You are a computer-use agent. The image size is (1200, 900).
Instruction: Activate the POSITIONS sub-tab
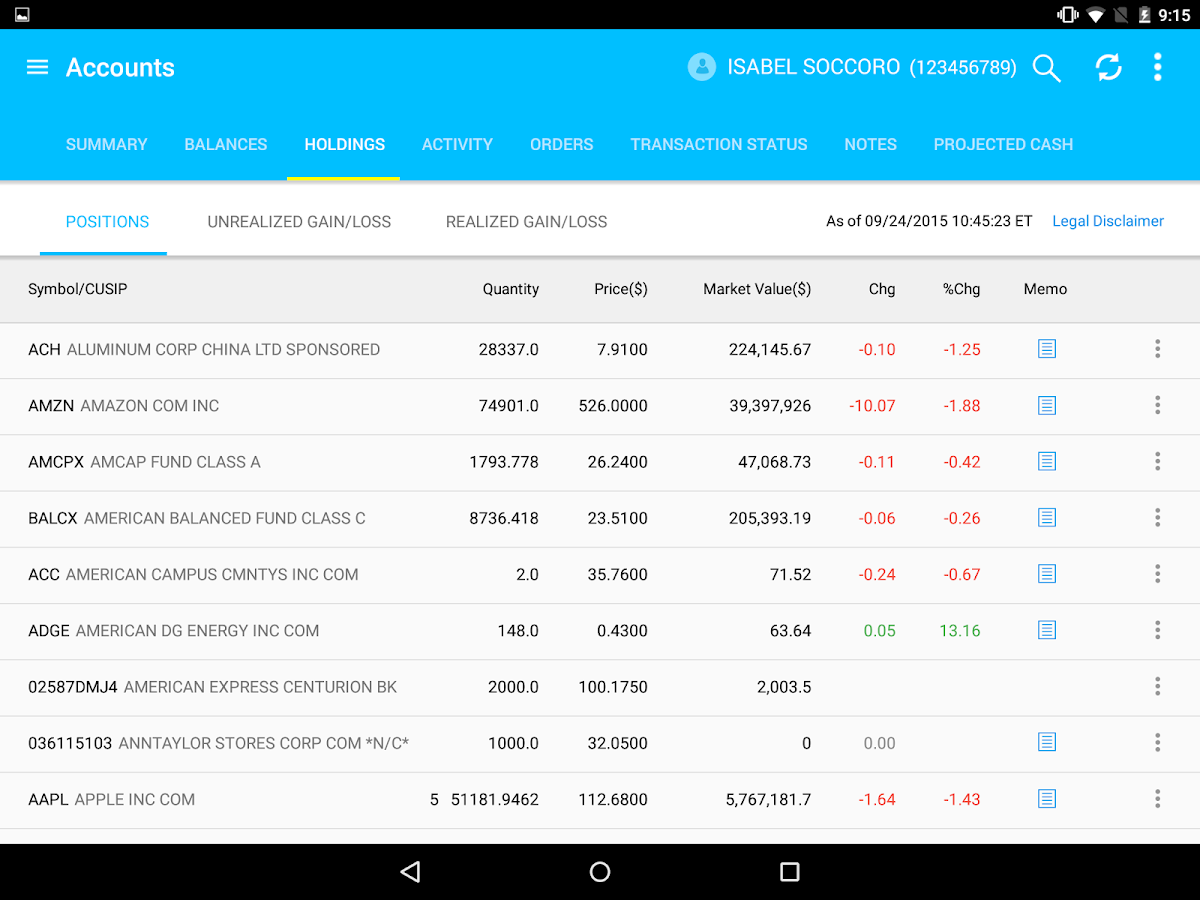tap(105, 221)
